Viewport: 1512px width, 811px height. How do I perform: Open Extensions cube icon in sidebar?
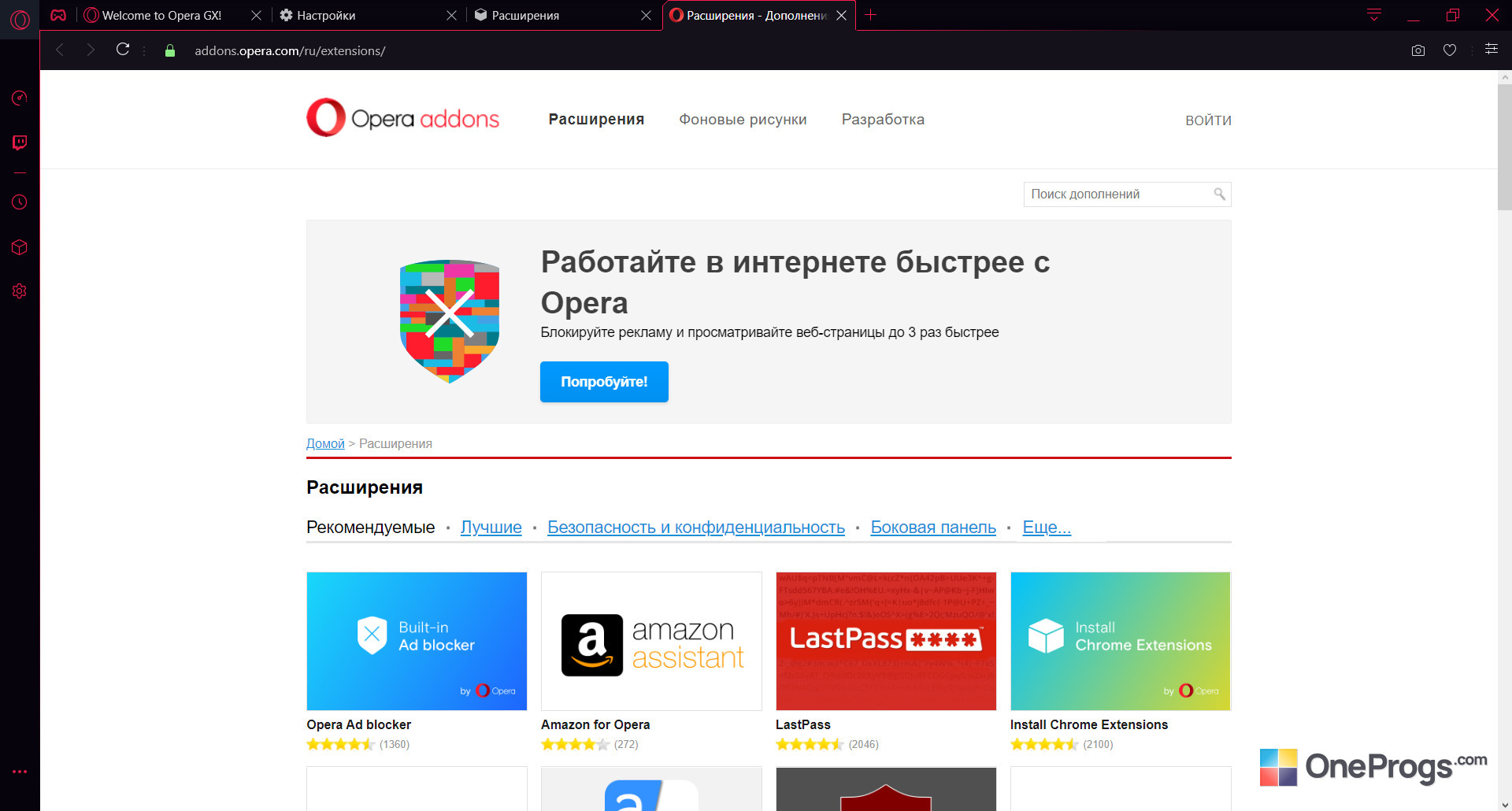tap(20, 247)
